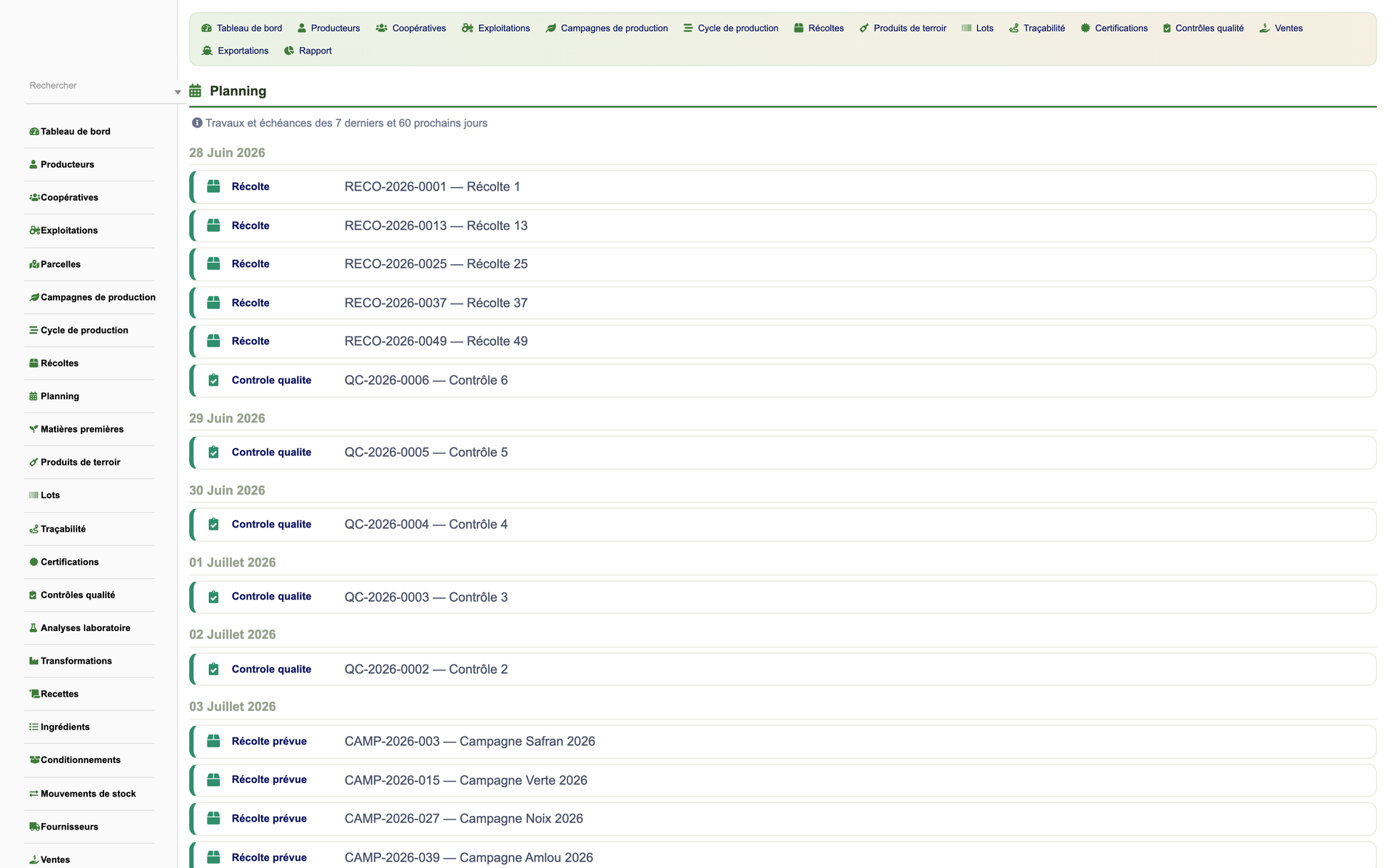Open the RECO-2026-0037 Récolte 37 row
Image resolution: width=1389 pixels, height=868 pixels.
click(x=783, y=303)
